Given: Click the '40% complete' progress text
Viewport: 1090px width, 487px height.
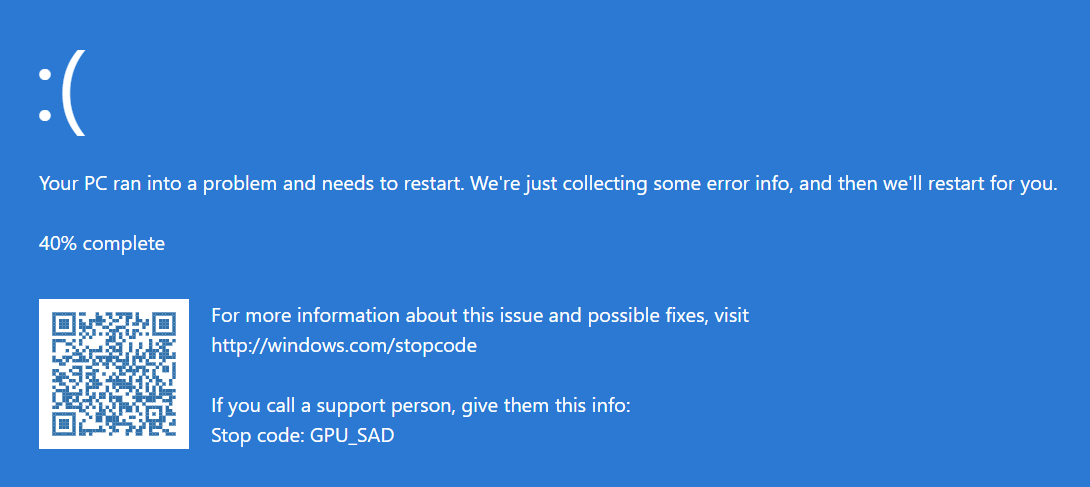Looking at the screenshot, I should pyautogui.click(x=102, y=244).
